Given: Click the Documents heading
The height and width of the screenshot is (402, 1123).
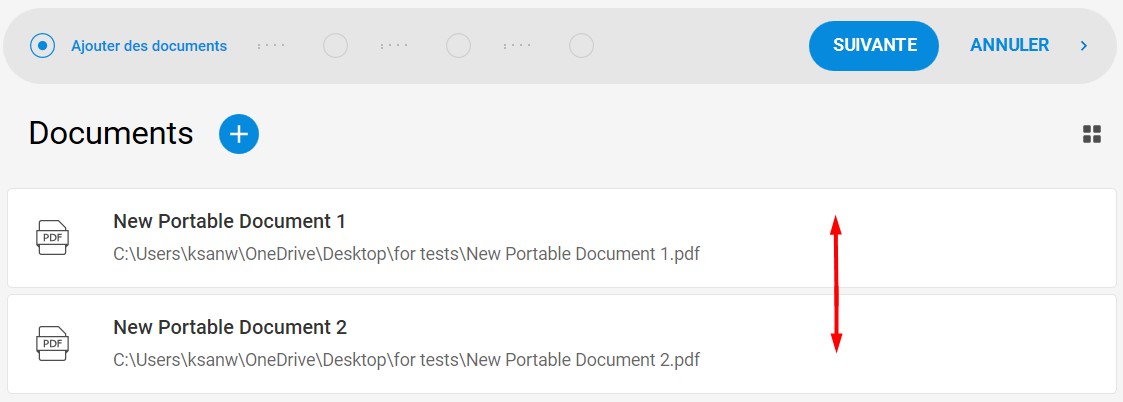Looking at the screenshot, I should pyautogui.click(x=111, y=133).
